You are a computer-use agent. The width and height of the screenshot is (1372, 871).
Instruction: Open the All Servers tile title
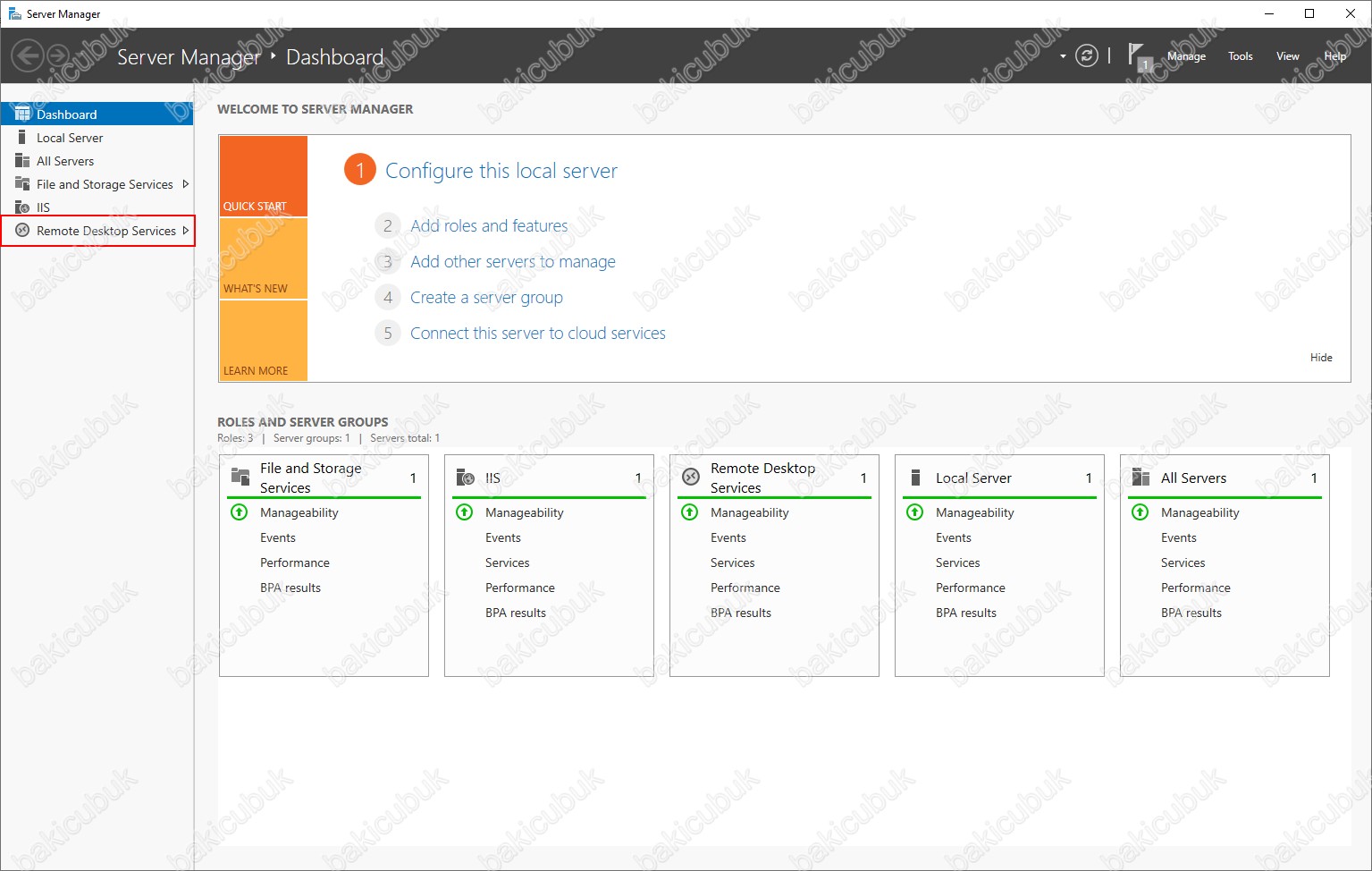click(x=1193, y=478)
